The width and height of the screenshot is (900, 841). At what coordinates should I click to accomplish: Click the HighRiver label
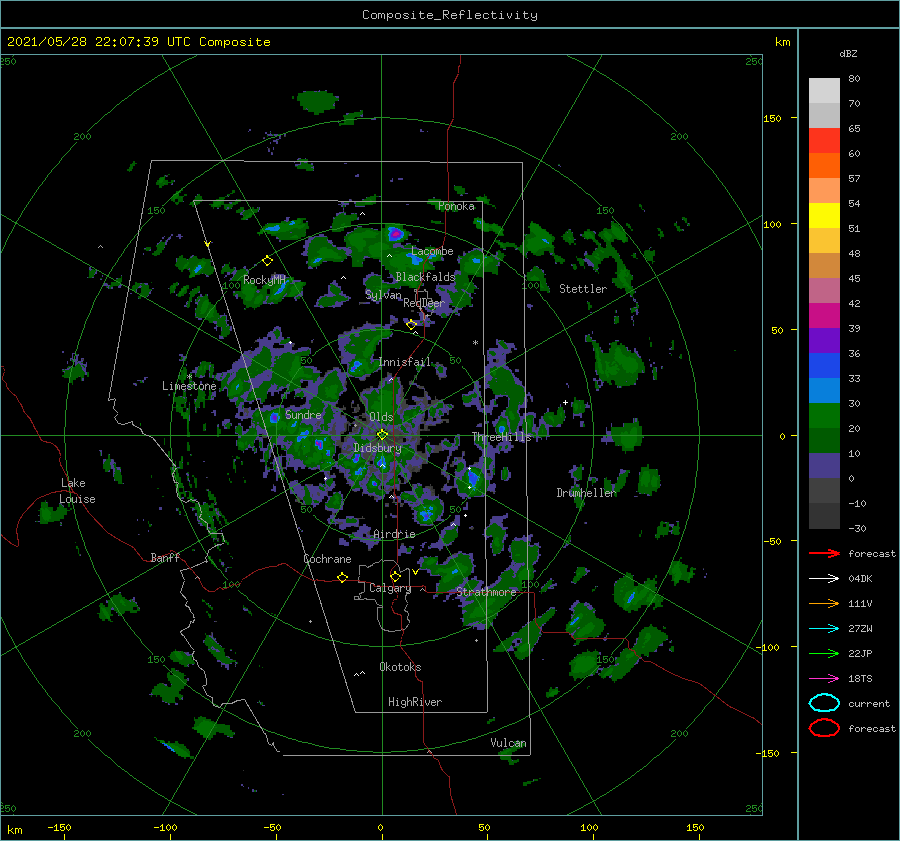[415, 702]
